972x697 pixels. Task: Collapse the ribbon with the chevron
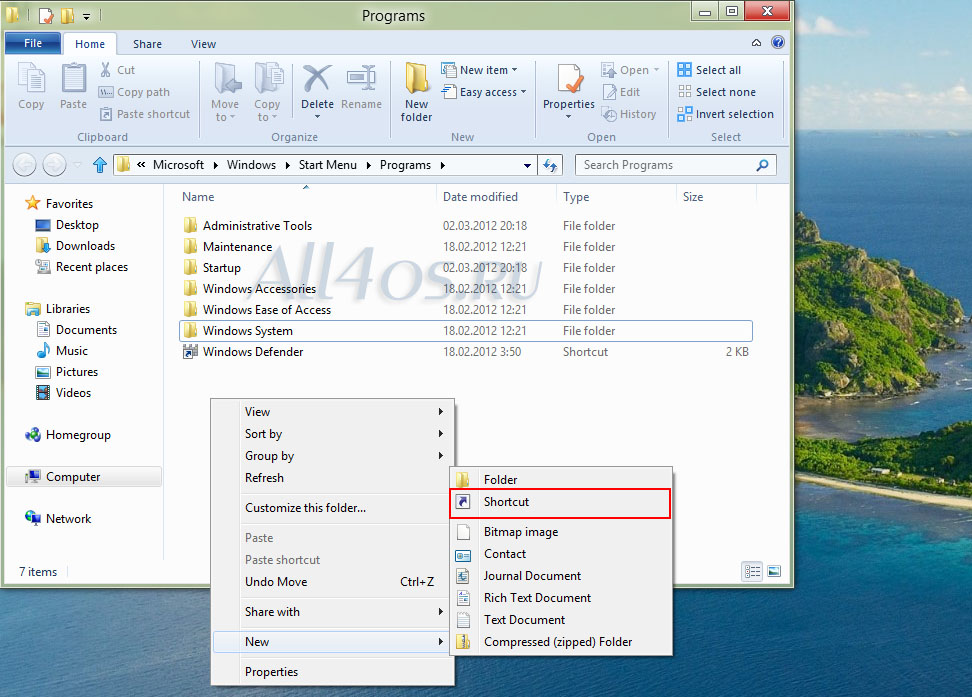pyautogui.click(x=756, y=43)
